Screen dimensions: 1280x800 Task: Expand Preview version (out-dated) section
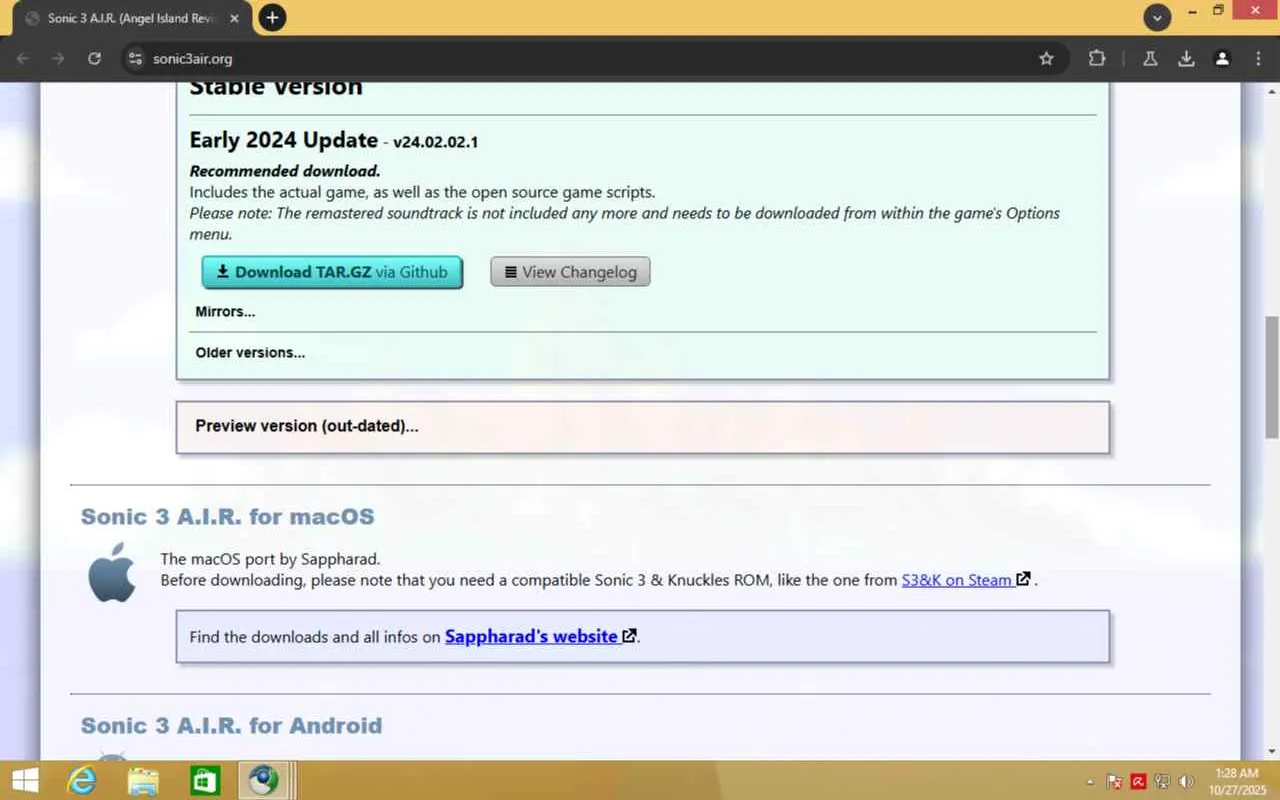307,426
